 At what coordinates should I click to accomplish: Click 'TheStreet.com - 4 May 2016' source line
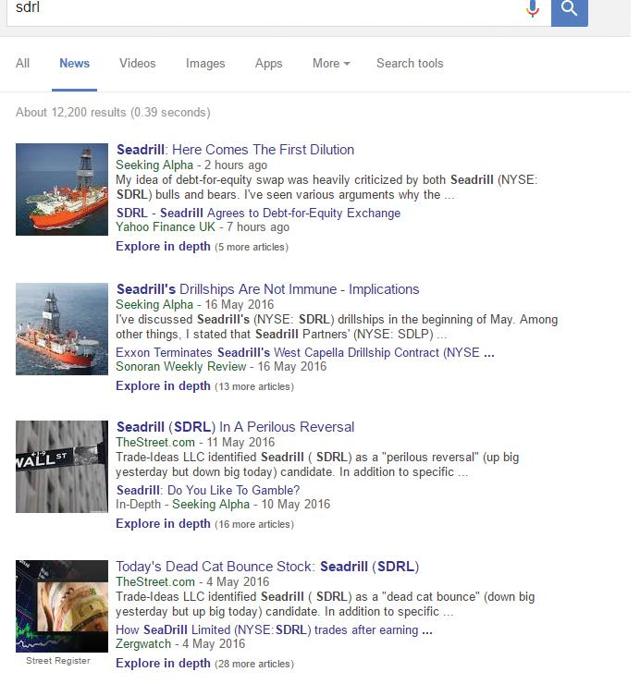point(192,581)
